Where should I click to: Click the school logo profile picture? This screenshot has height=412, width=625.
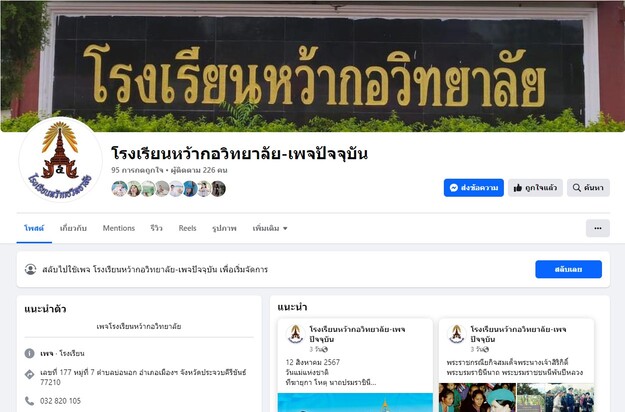coord(61,160)
